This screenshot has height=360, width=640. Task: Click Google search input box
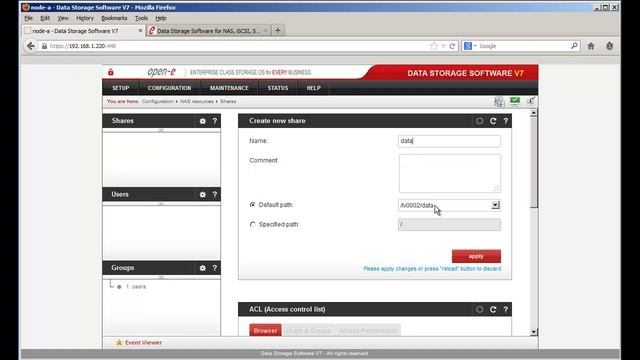point(524,46)
